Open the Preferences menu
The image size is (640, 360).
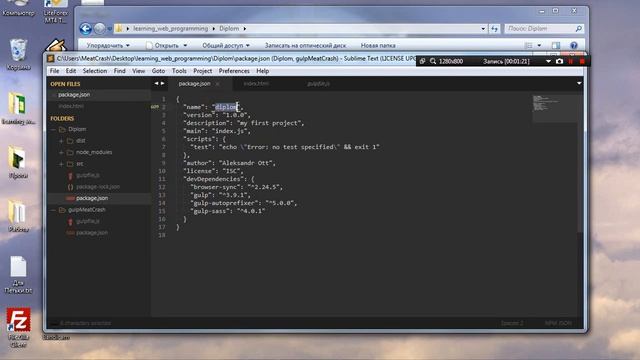(234, 71)
